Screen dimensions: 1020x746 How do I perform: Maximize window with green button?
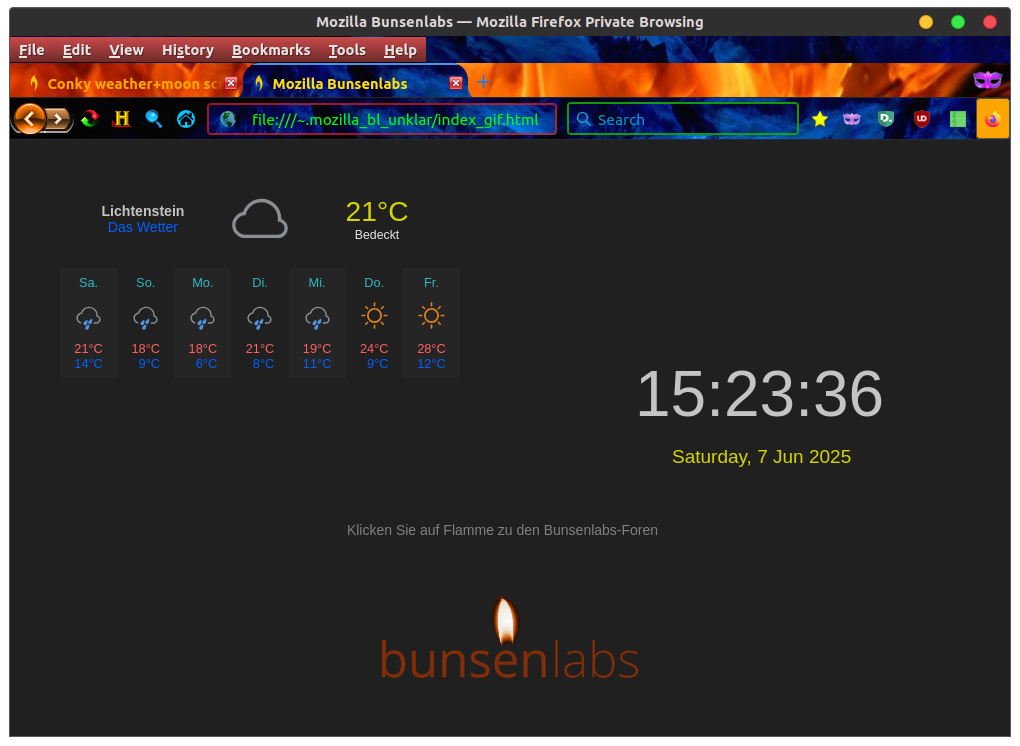958,22
